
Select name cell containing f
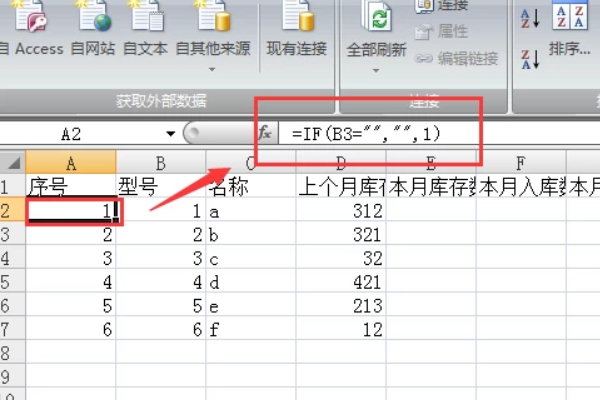[x=251, y=329]
